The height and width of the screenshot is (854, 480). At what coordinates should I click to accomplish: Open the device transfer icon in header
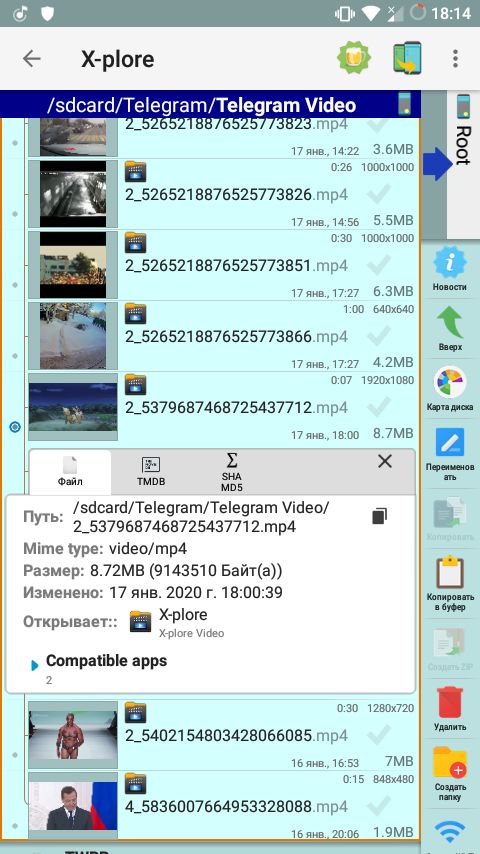[408, 58]
